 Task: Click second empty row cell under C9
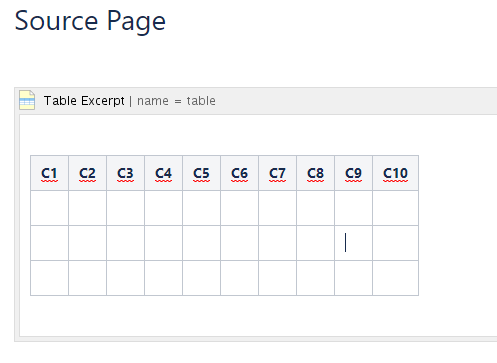tap(353, 243)
